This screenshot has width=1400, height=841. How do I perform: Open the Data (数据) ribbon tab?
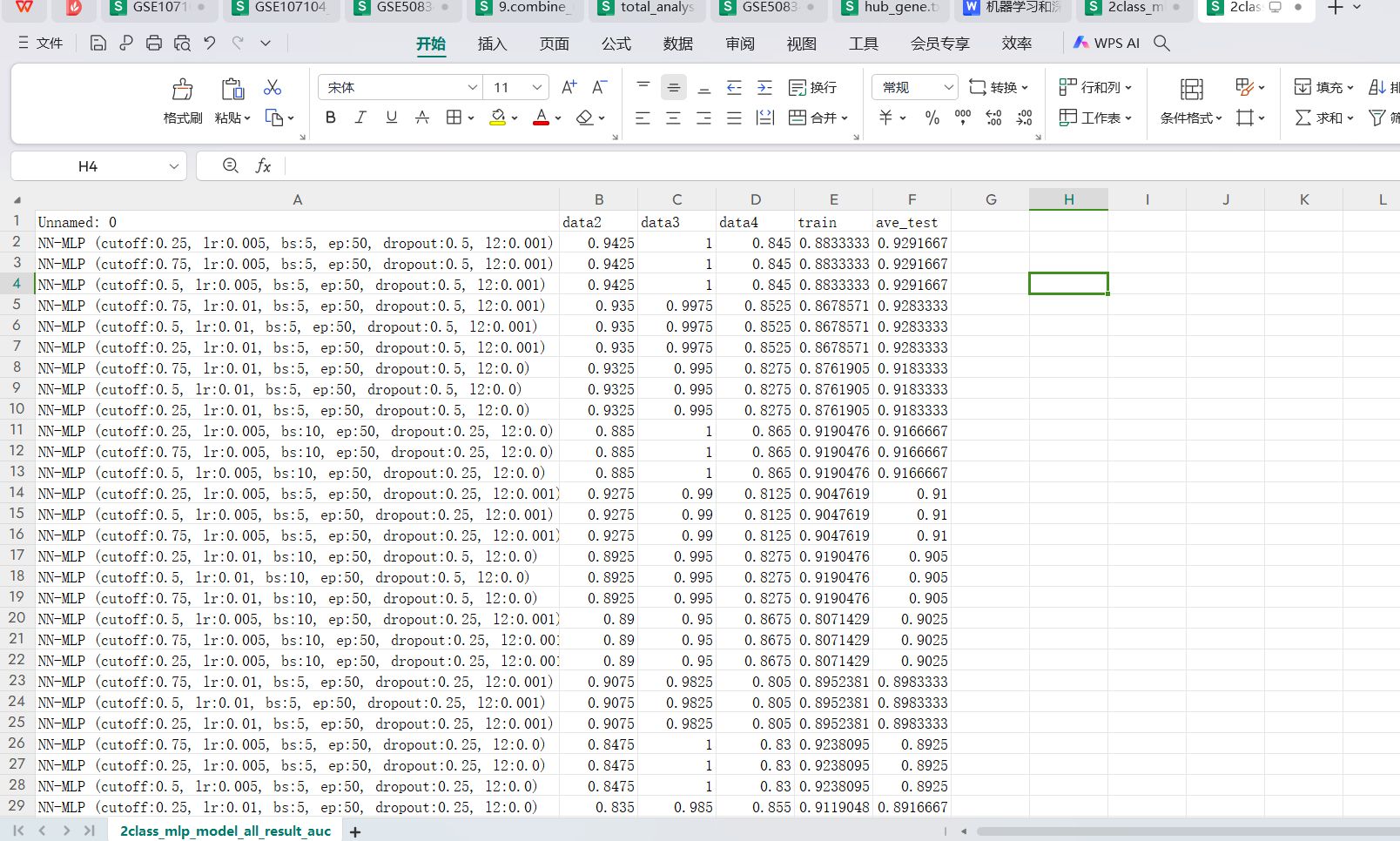point(678,44)
